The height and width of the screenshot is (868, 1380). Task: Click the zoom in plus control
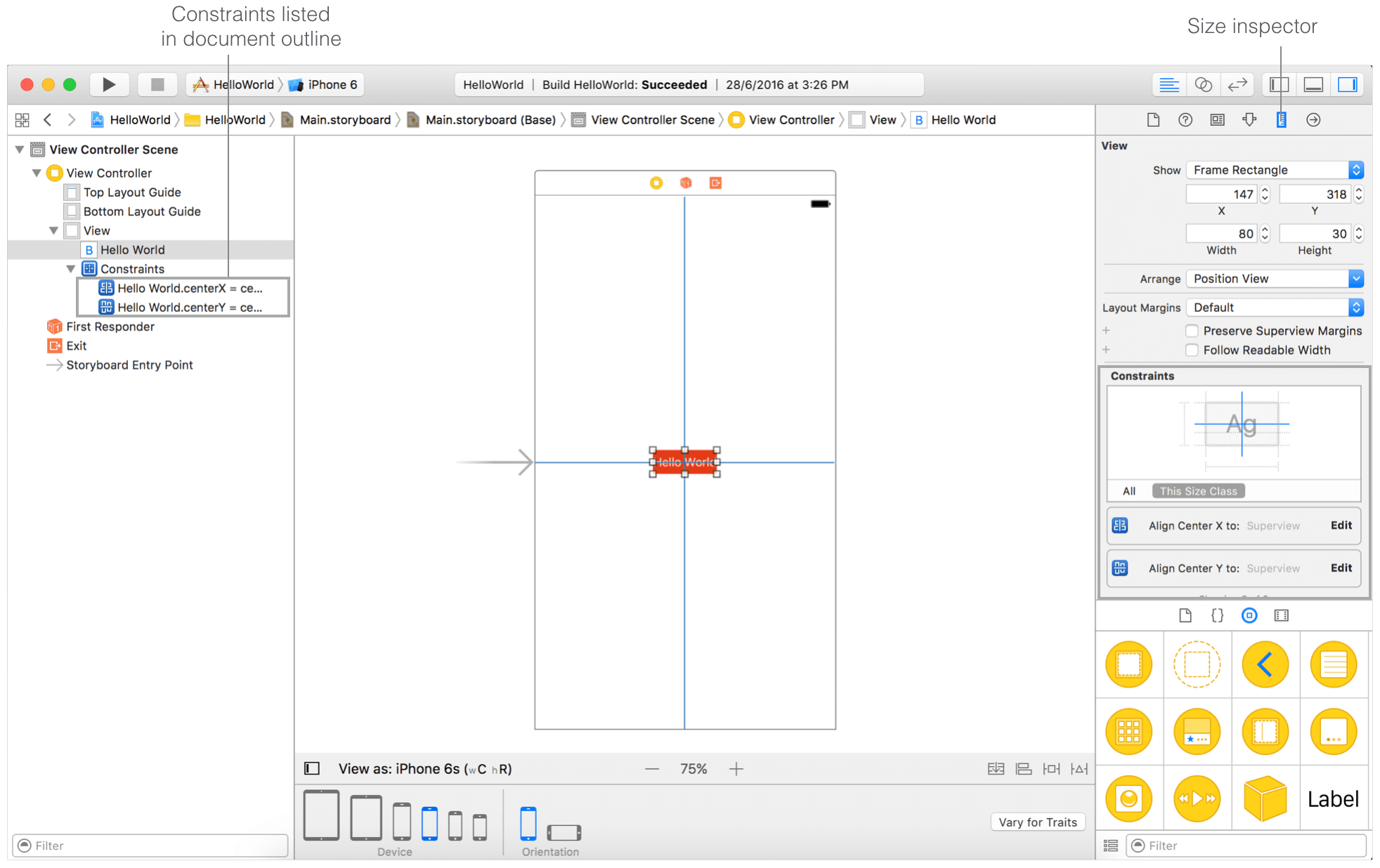click(x=736, y=769)
